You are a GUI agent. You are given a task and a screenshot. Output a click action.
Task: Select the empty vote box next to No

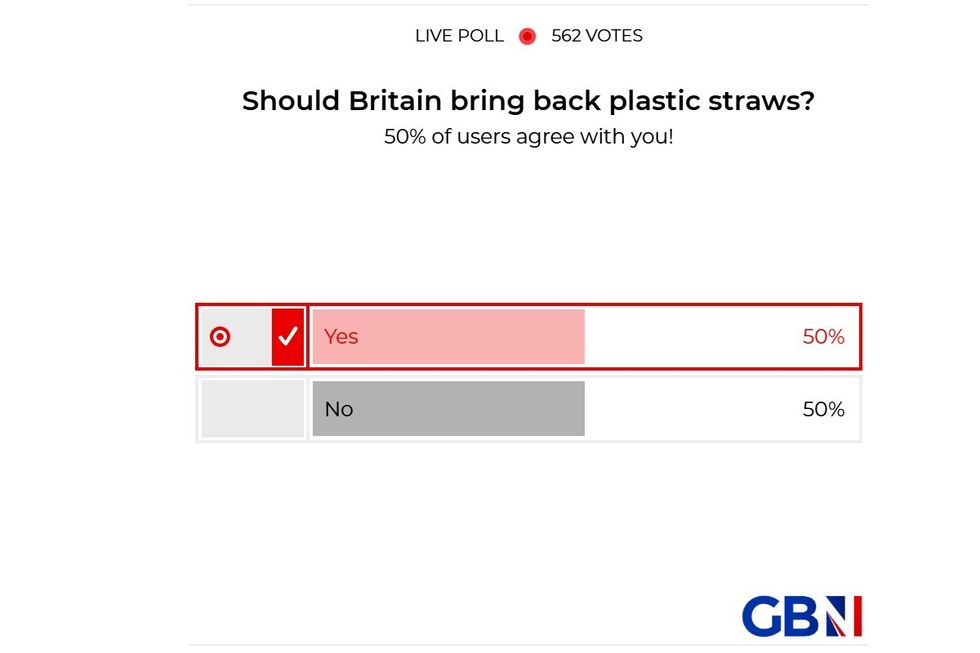pyautogui.click(x=252, y=408)
